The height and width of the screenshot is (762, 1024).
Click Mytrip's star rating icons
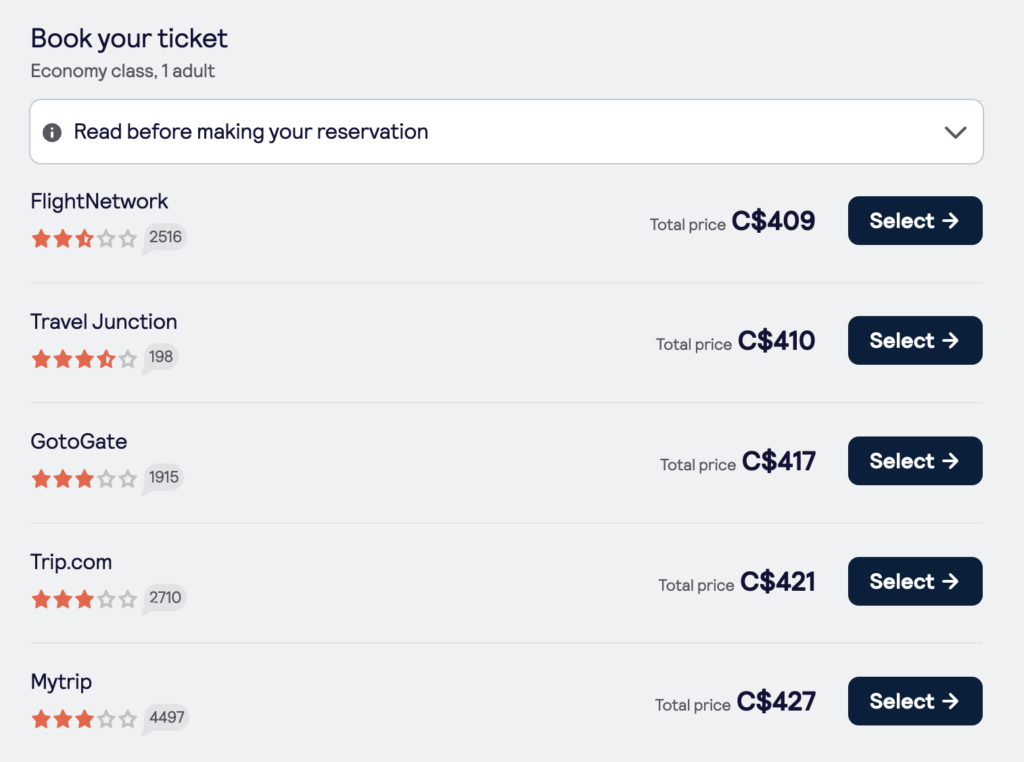click(84, 718)
